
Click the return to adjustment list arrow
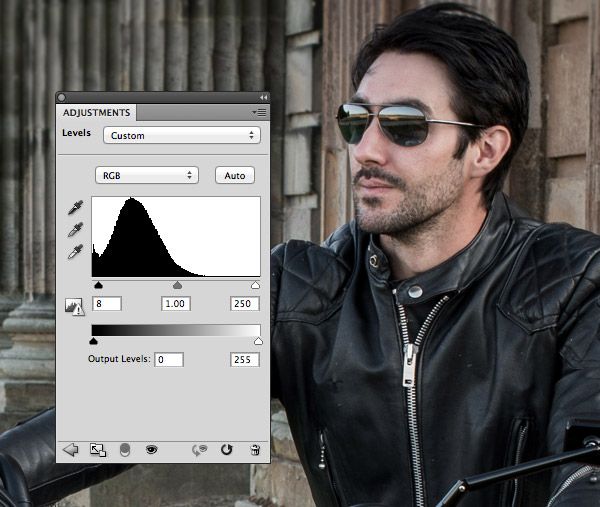(70, 450)
